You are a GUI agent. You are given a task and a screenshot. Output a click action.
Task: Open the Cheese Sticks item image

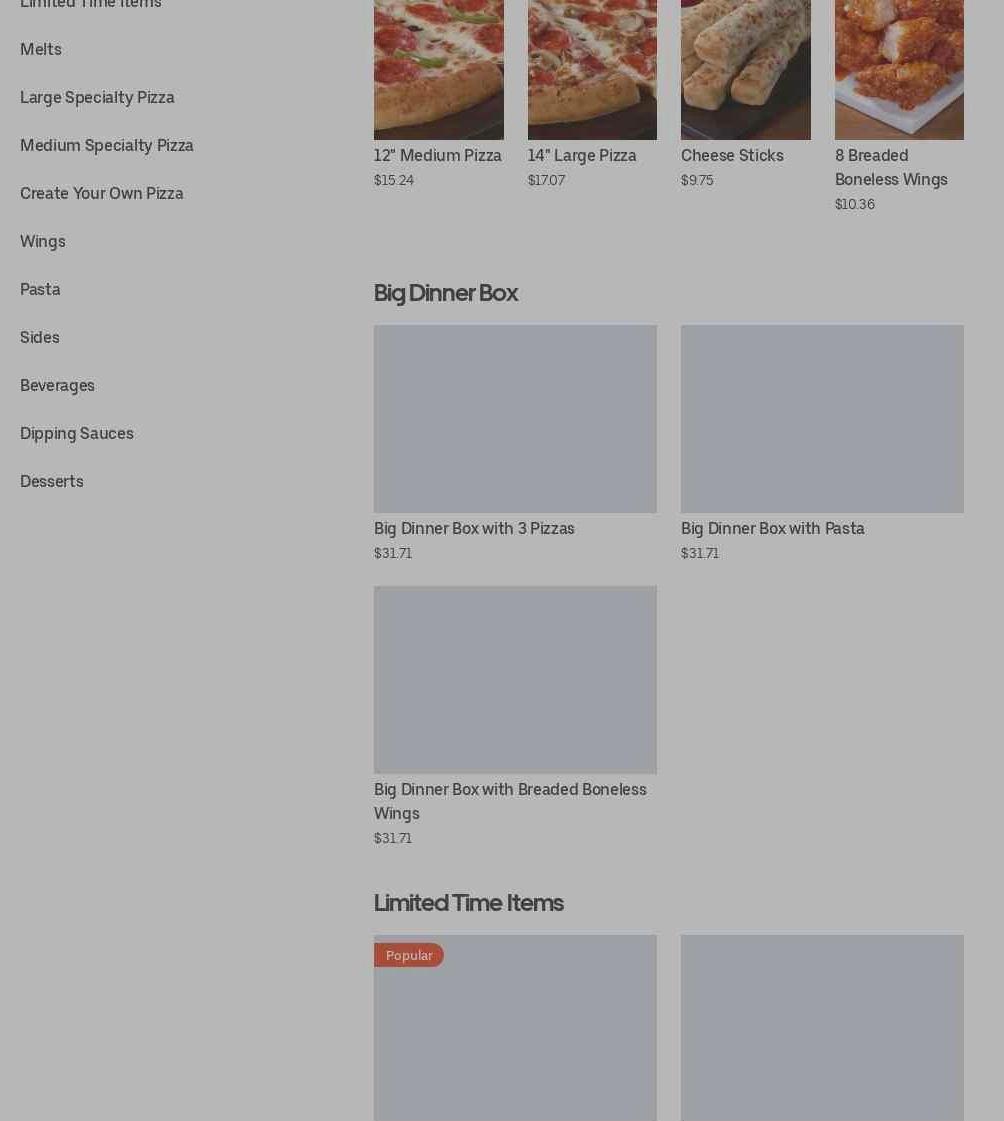[x=746, y=69]
